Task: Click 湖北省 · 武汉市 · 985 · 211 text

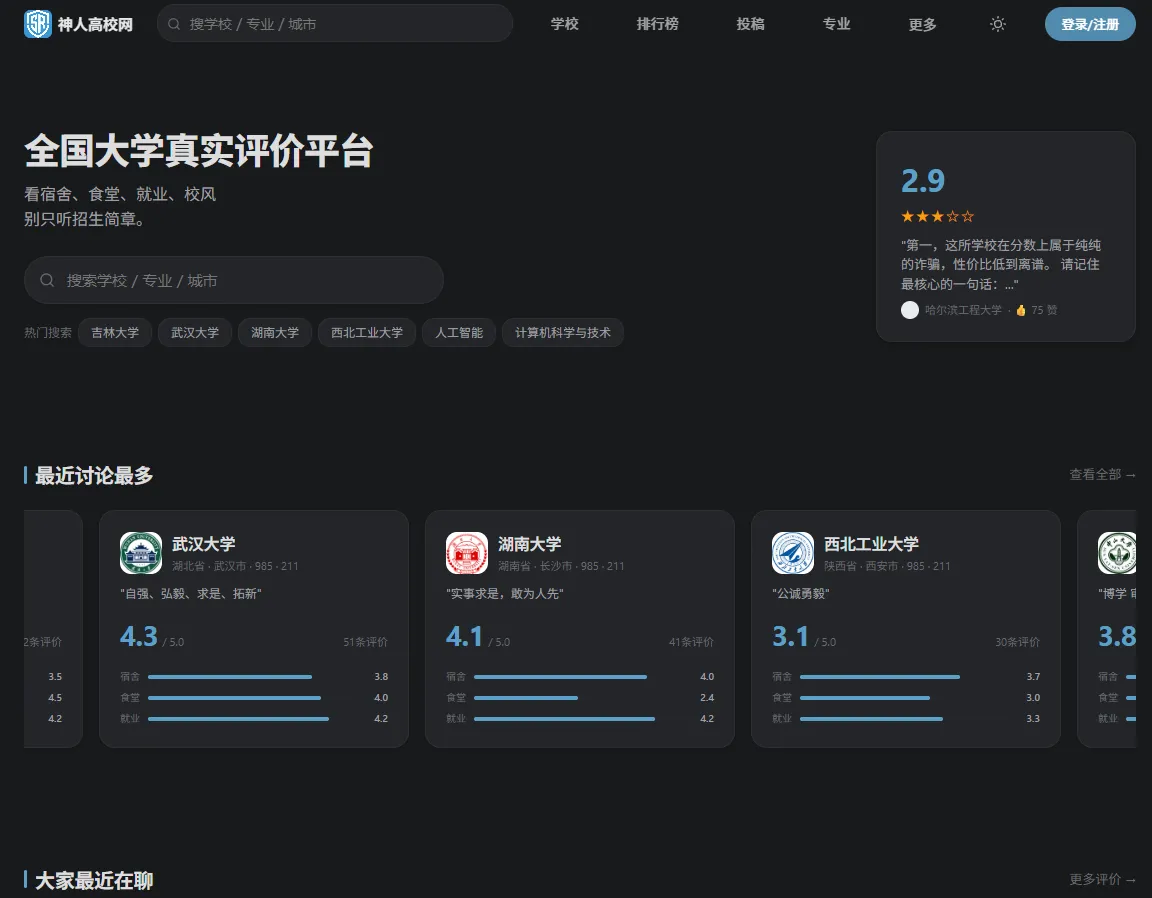Action: click(235, 566)
